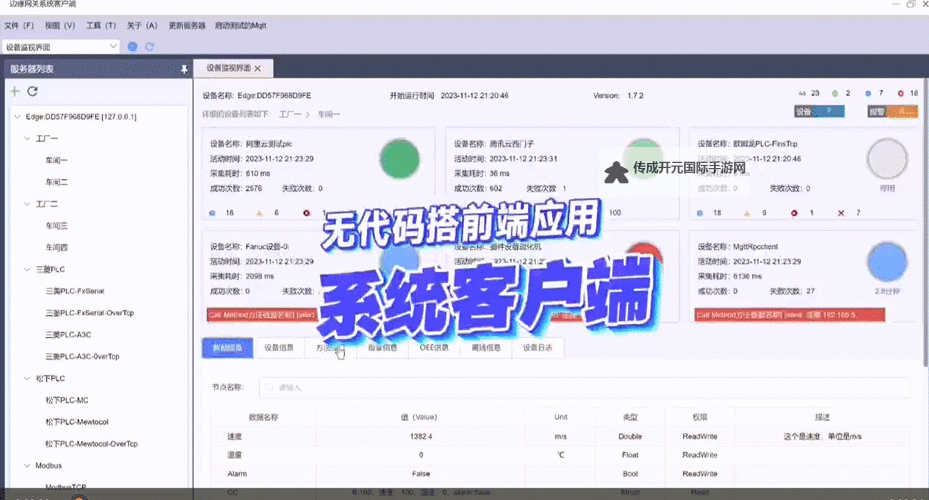
Task: Click the value 1382.4 in the table
Action: [421, 437]
